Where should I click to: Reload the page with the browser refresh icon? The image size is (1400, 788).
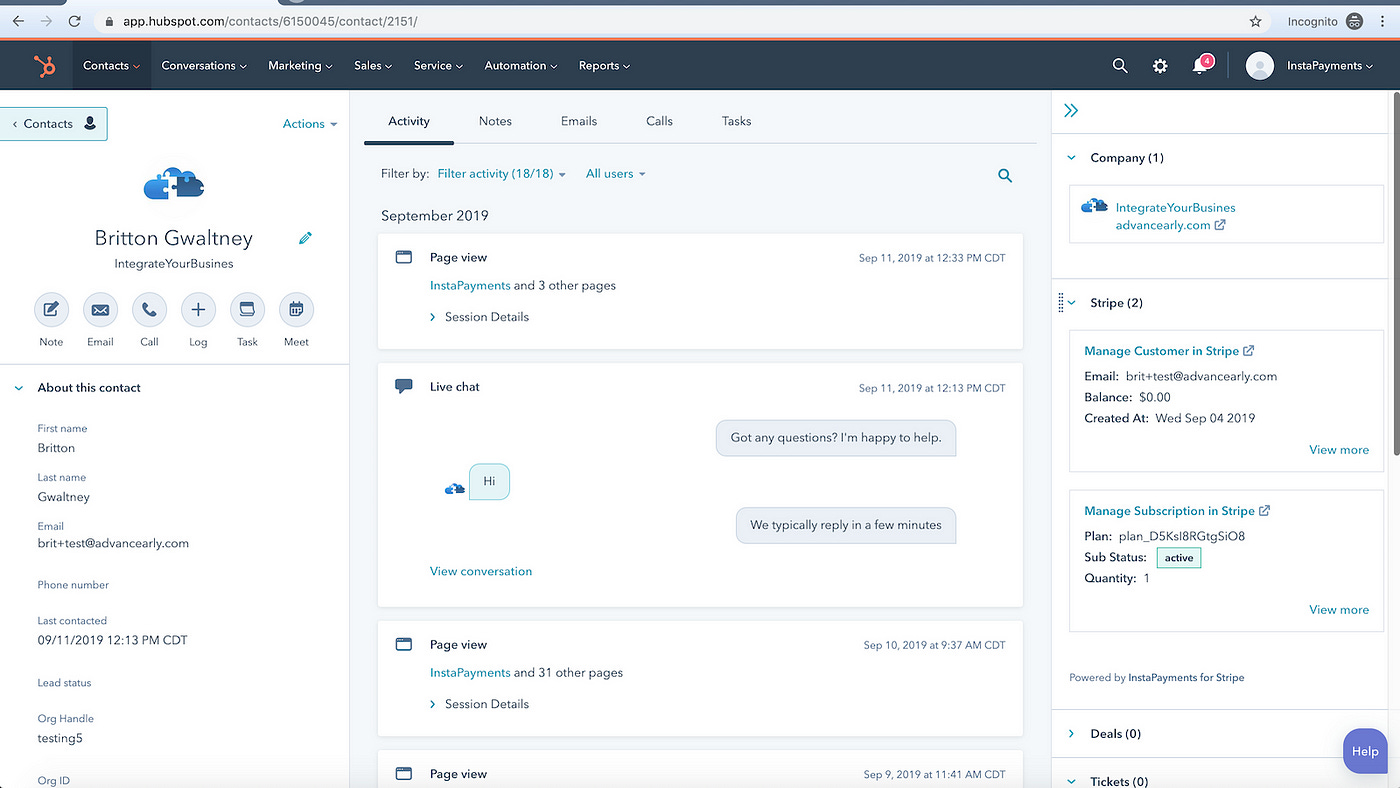coord(75,20)
